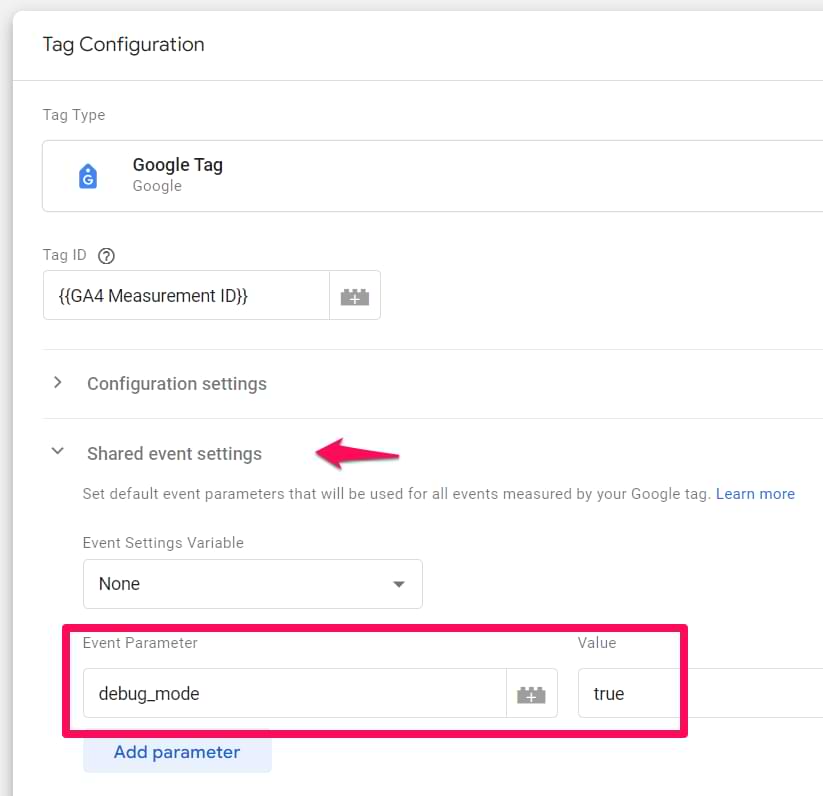Click the debug_mode Event Parameter field
This screenshot has height=796, width=823.
[x=294, y=693]
